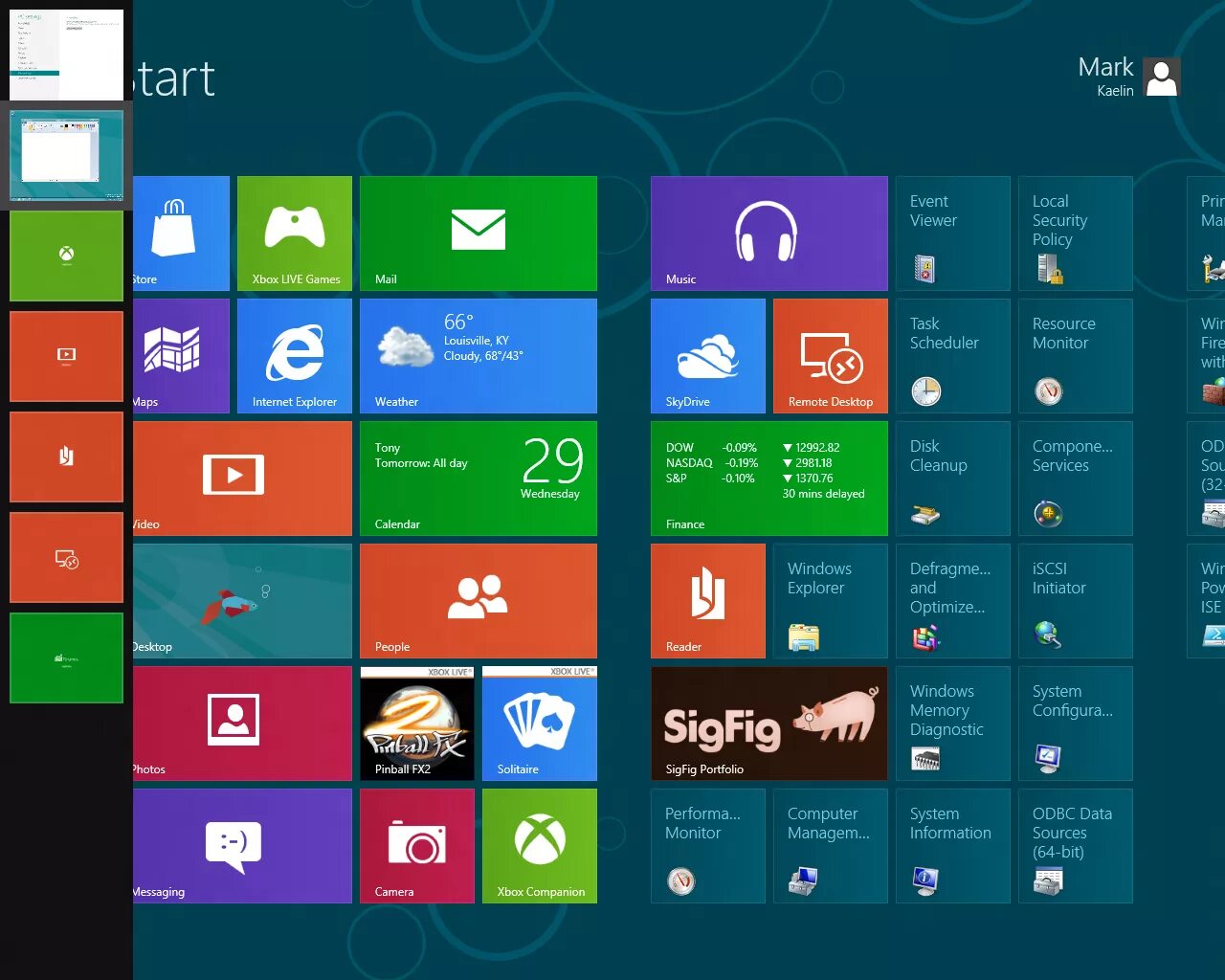Open Component Services tile

click(1076, 479)
